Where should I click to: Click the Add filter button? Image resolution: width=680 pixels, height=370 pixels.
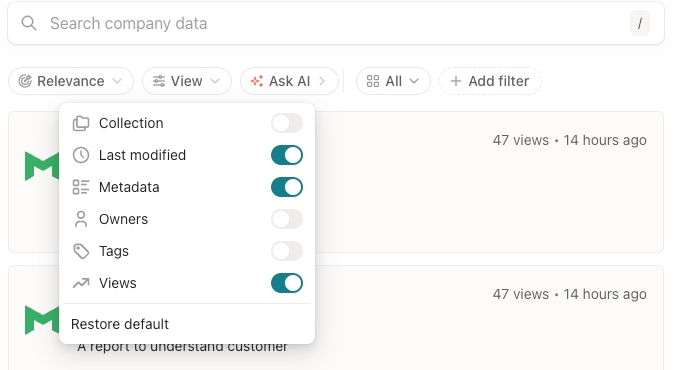[490, 81]
